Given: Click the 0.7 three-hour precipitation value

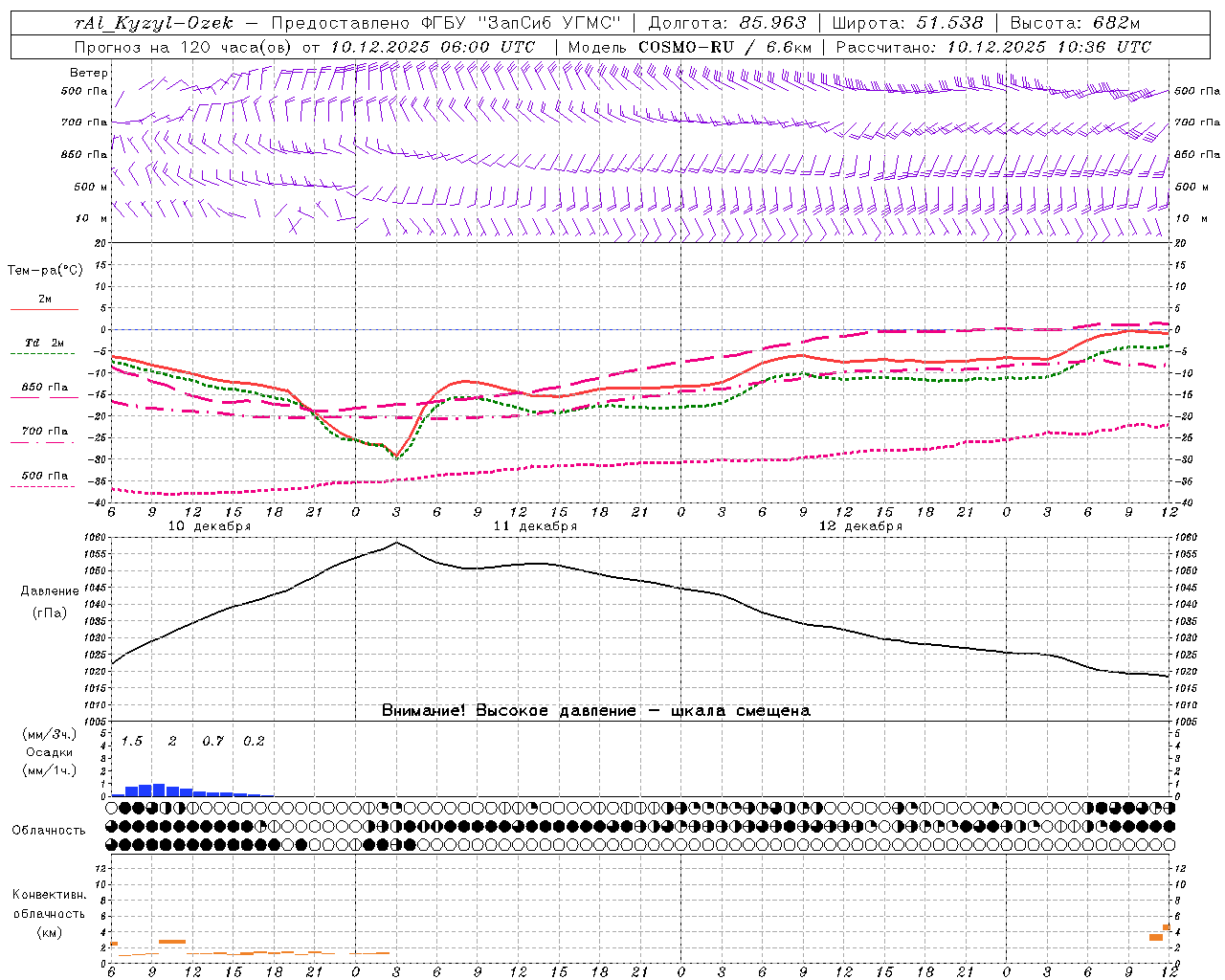Looking at the screenshot, I should pyautogui.click(x=212, y=741).
